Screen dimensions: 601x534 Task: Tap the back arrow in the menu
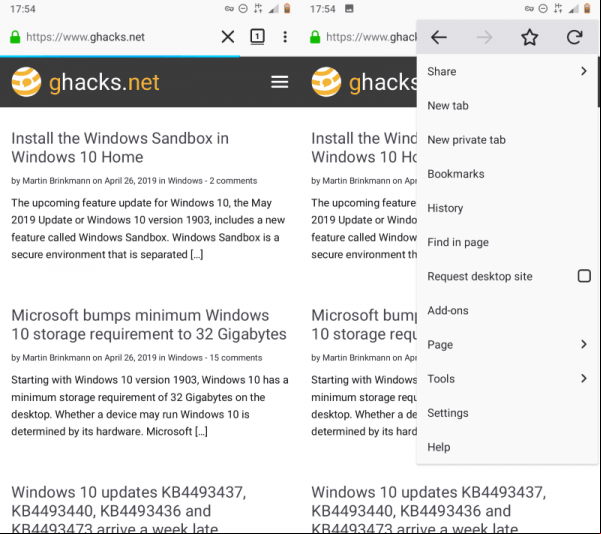coord(439,37)
